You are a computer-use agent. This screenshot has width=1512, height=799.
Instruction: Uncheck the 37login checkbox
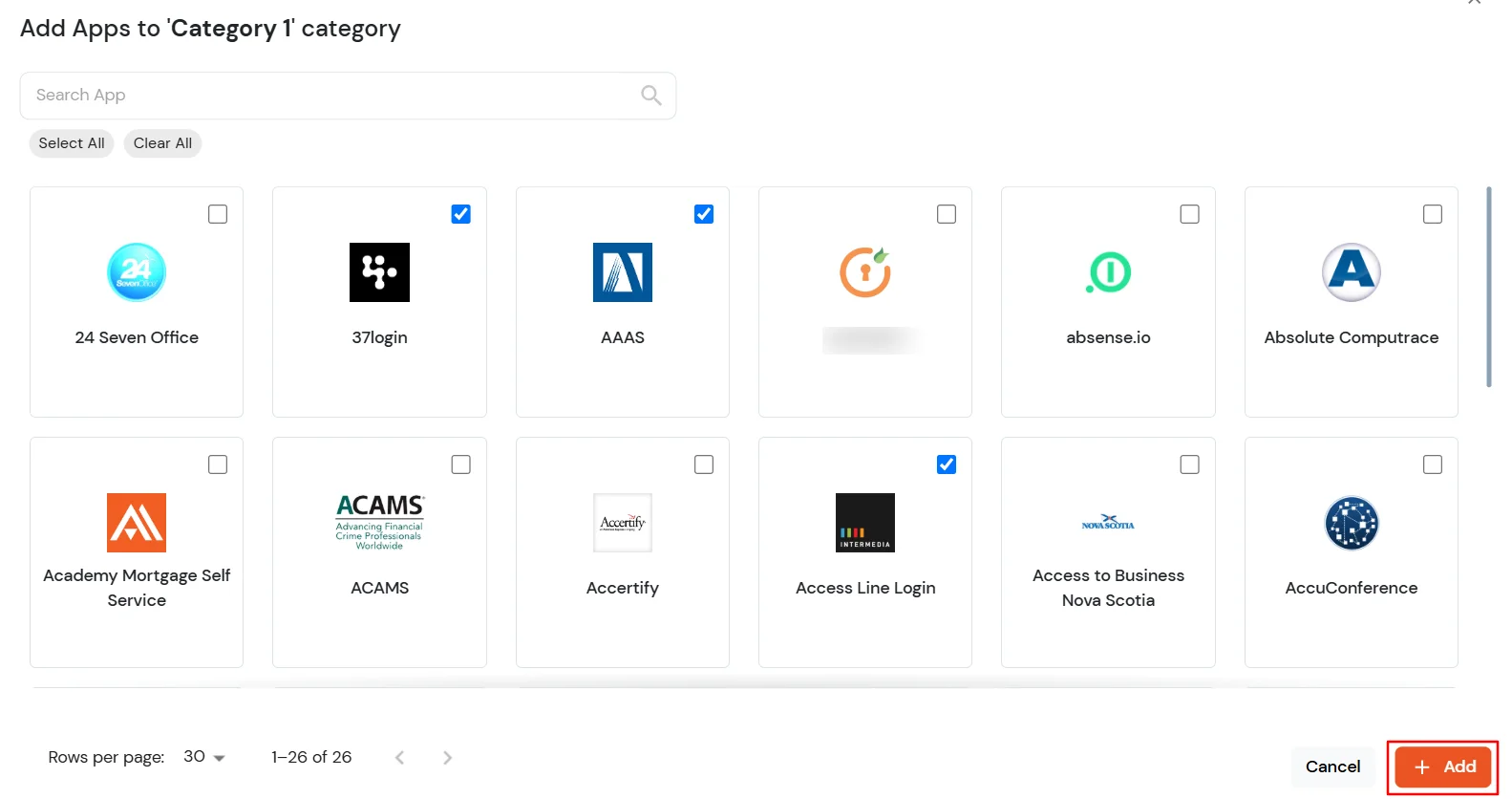tap(460, 214)
